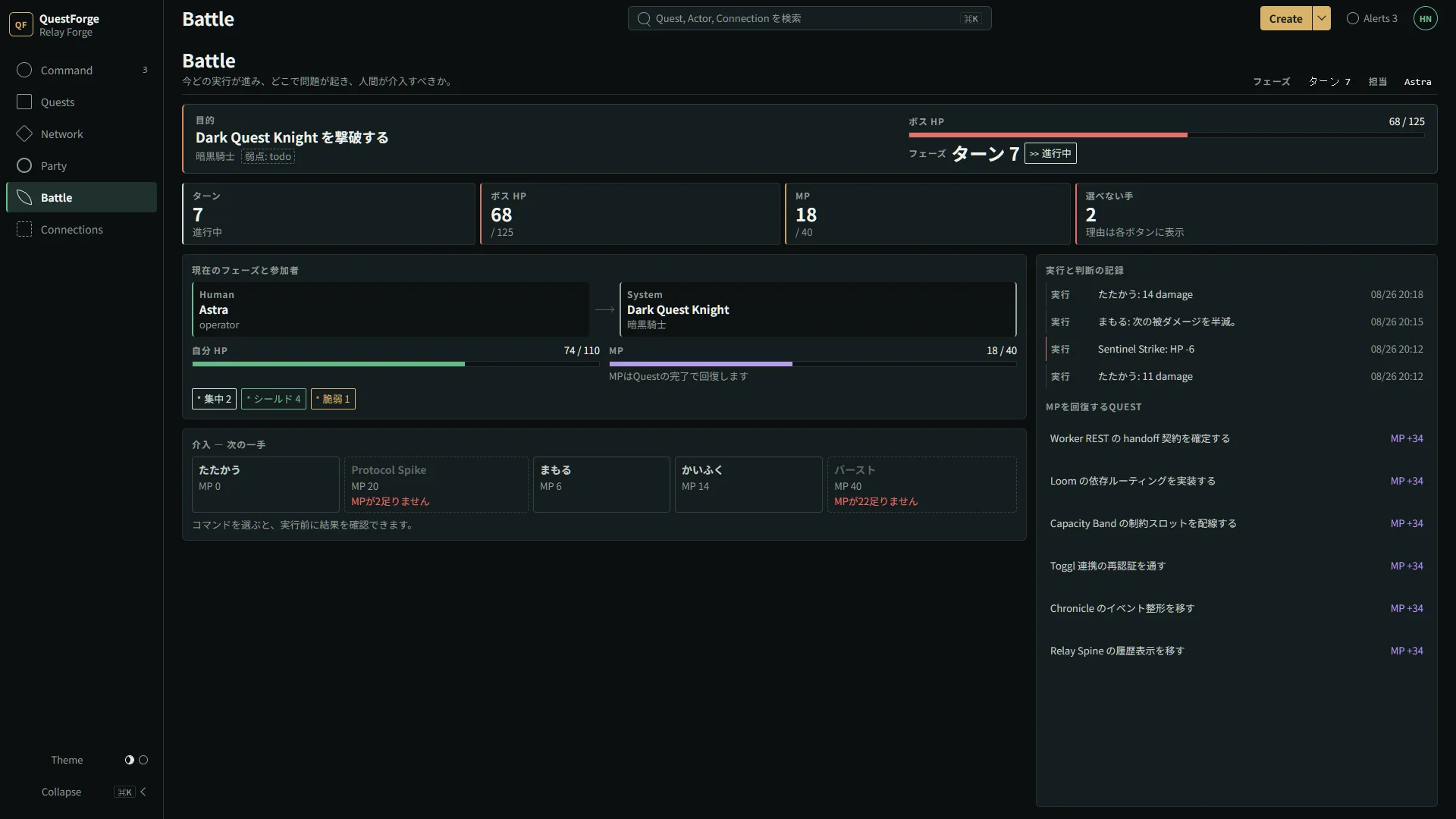The image size is (1456, 819).
Task: Click the ⌘K shortcut badge in search
Action: 971,18
